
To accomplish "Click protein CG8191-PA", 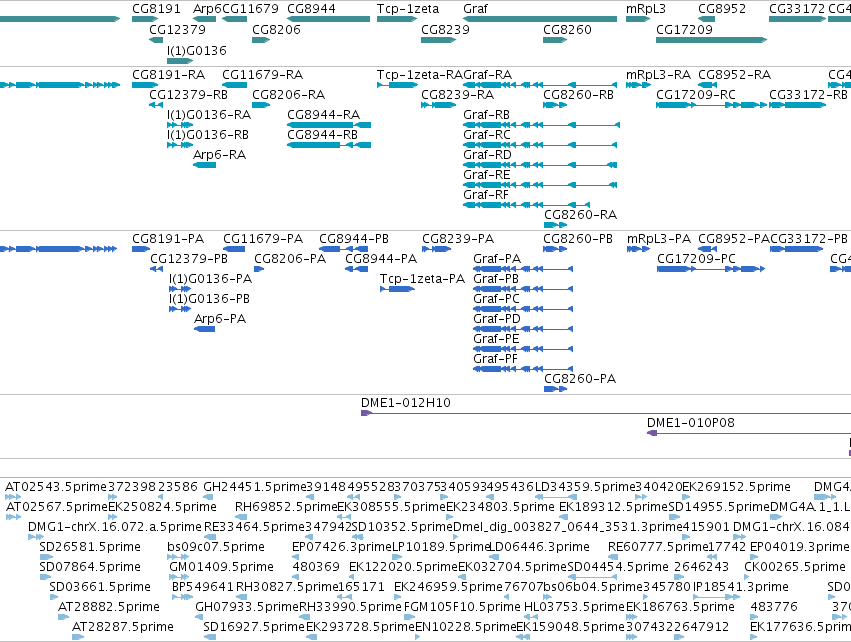I will pyautogui.click(x=141, y=249).
